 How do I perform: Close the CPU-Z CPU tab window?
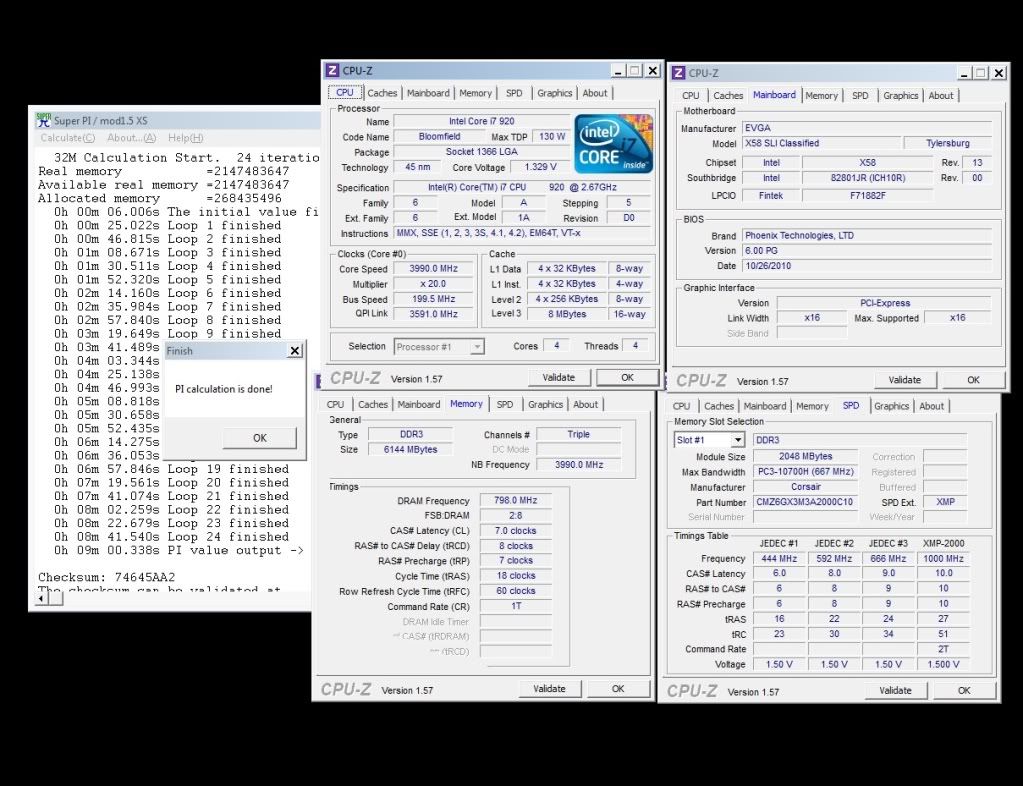[x=652, y=70]
